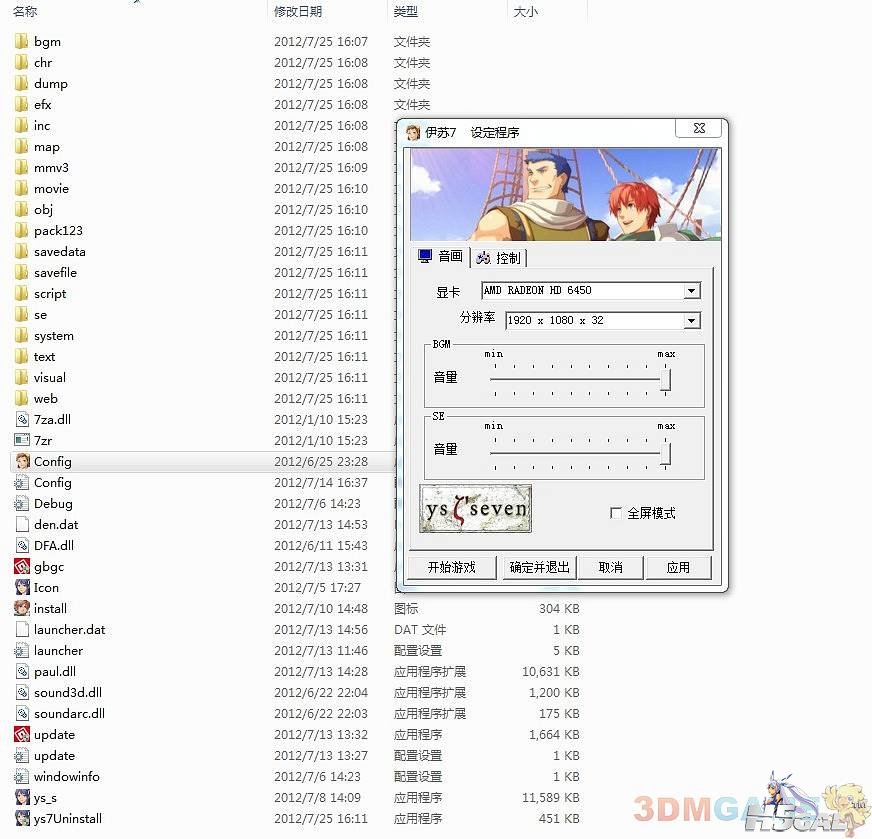Select the inc folder name
This screenshot has width=872, height=839.
42,126
